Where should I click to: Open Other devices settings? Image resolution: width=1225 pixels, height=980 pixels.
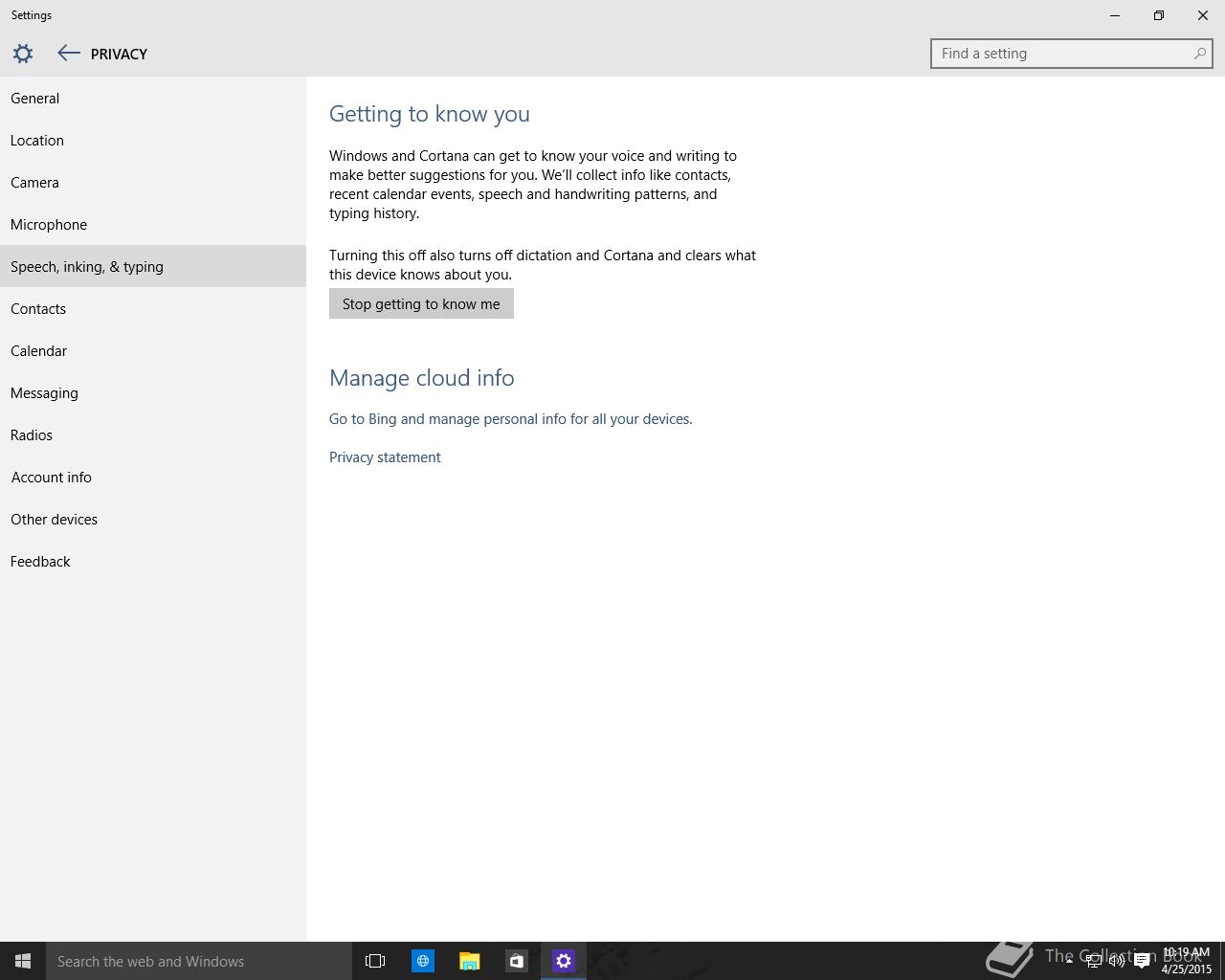(x=153, y=520)
